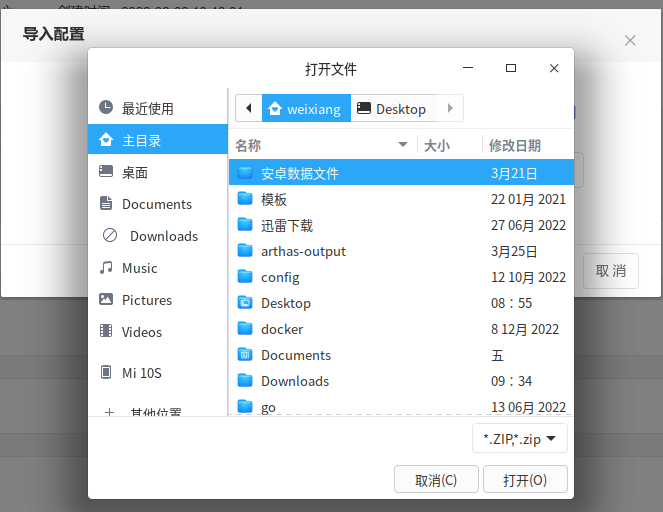
Task: Click the clock icon beside 最近使用
Action: coord(106,107)
